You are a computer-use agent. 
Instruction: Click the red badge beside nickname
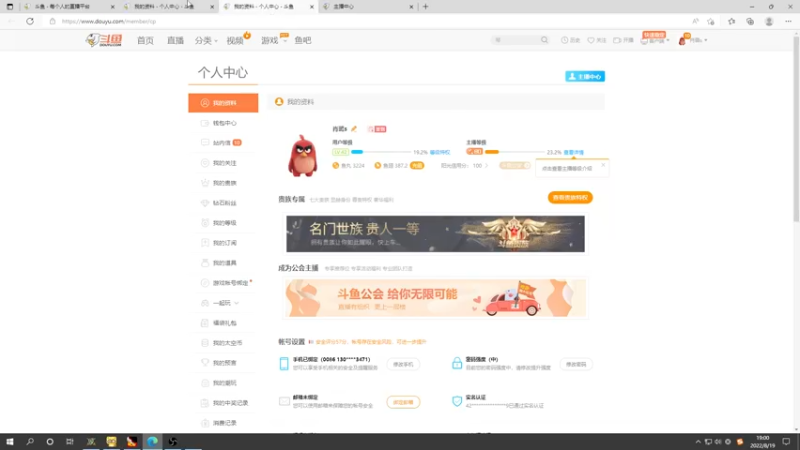pos(377,129)
